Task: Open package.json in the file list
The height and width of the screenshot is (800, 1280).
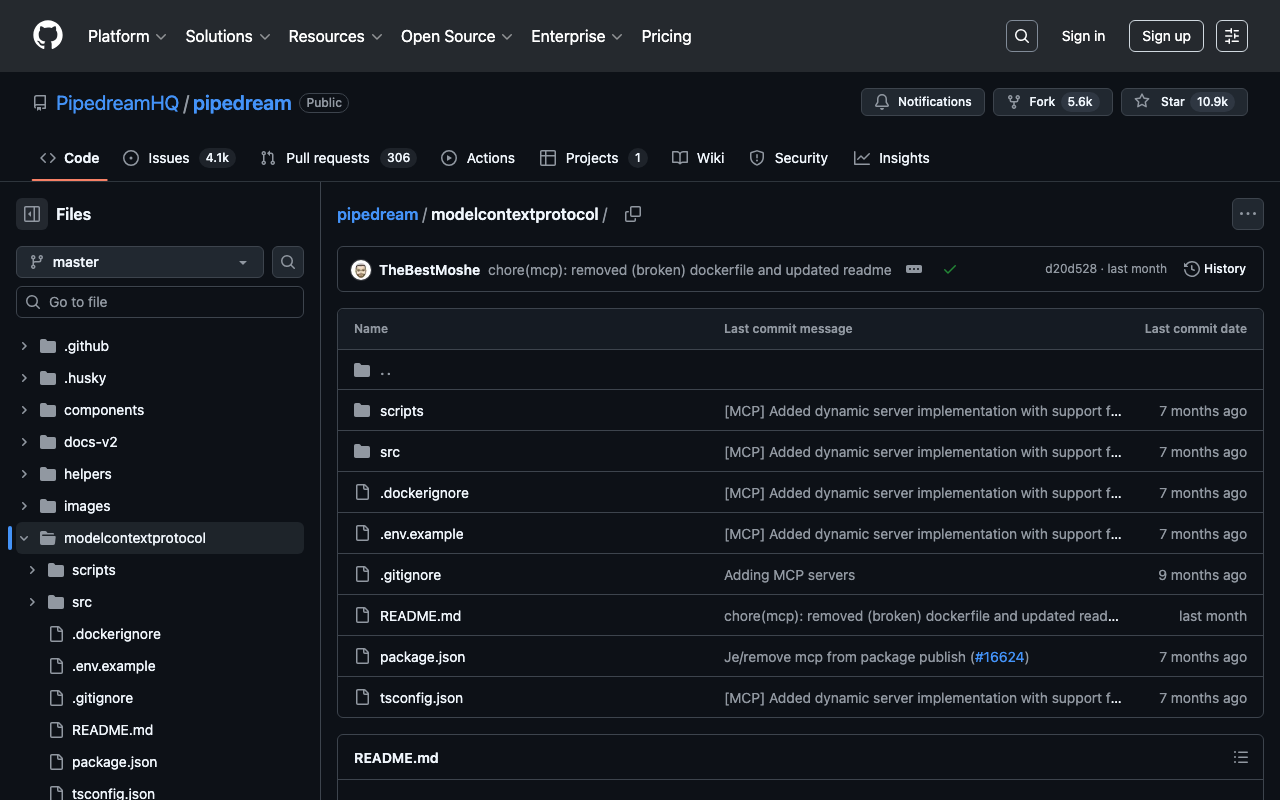Action: pyautogui.click(x=422, y=657)
